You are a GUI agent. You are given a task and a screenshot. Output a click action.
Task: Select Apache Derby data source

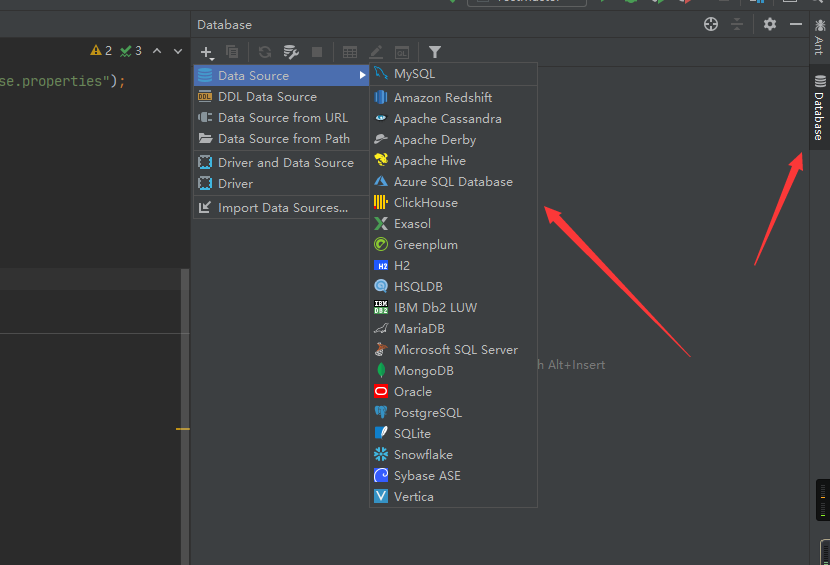(454, 140)
